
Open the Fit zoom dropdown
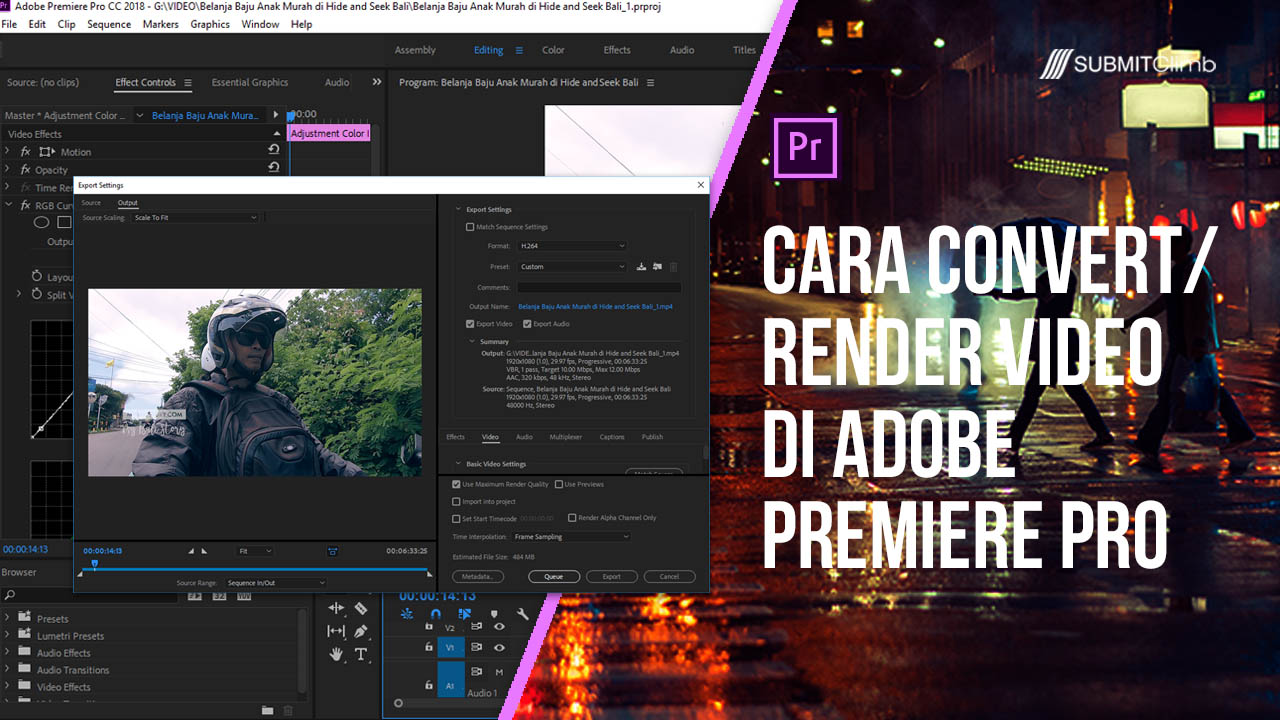(x=255, y=551)
